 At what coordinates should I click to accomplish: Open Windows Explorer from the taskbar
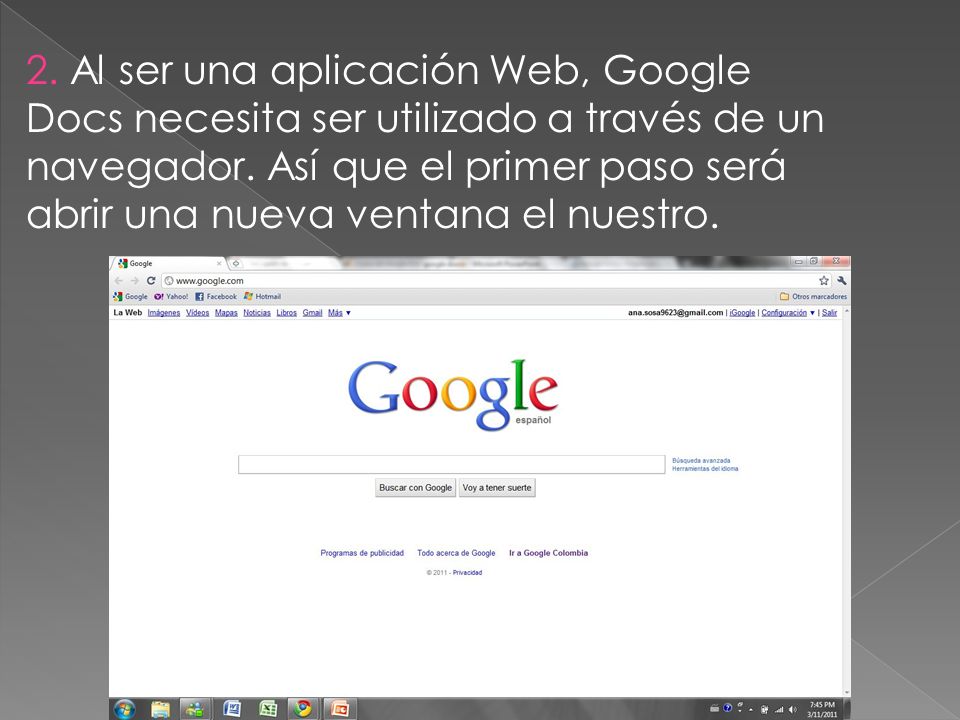(x=160, y=709)
